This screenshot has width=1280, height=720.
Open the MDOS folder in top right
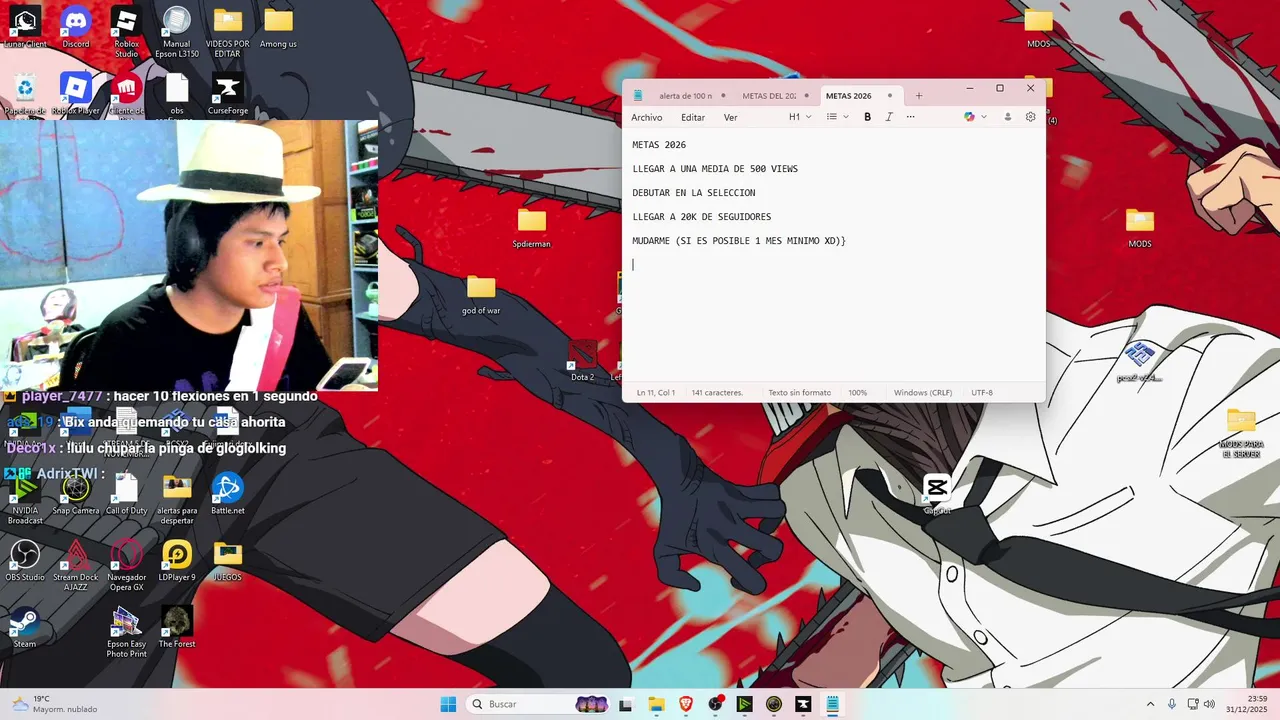tap(1039, 27)
